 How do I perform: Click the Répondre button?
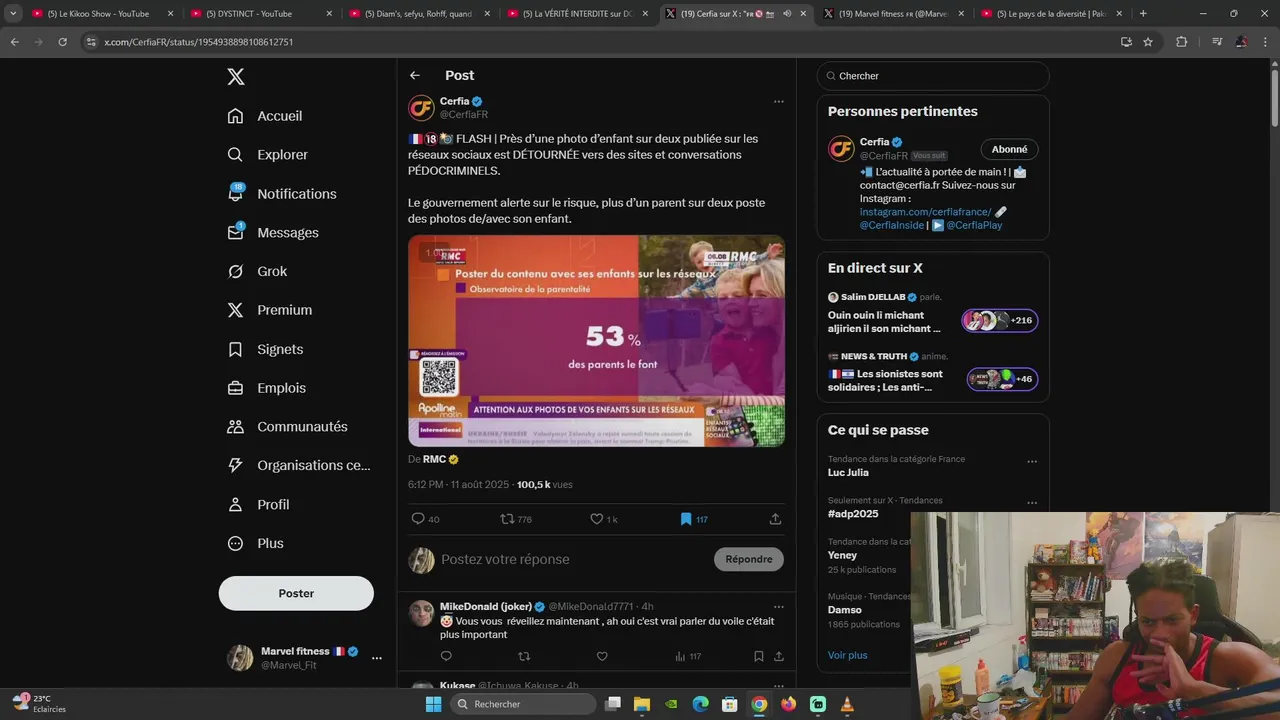749,560
